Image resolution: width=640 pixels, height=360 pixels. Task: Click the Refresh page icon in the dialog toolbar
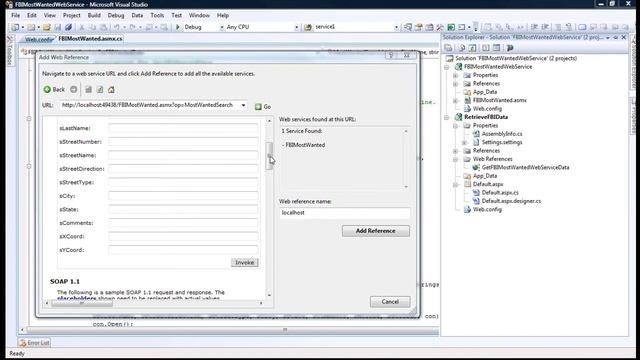100,89
